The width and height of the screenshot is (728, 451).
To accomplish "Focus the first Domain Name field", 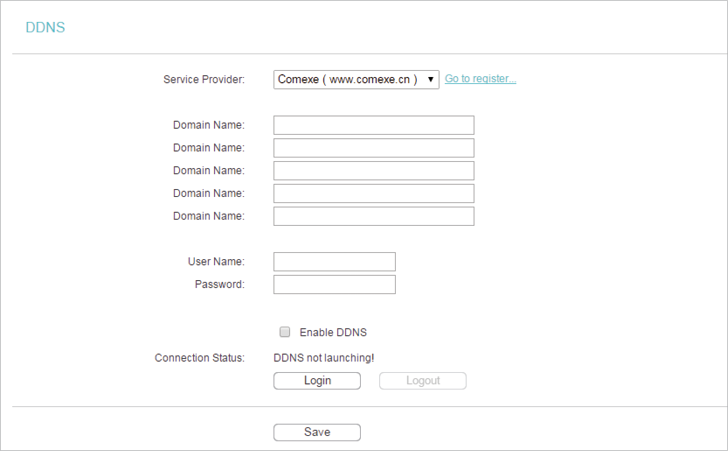I will 374,125.
